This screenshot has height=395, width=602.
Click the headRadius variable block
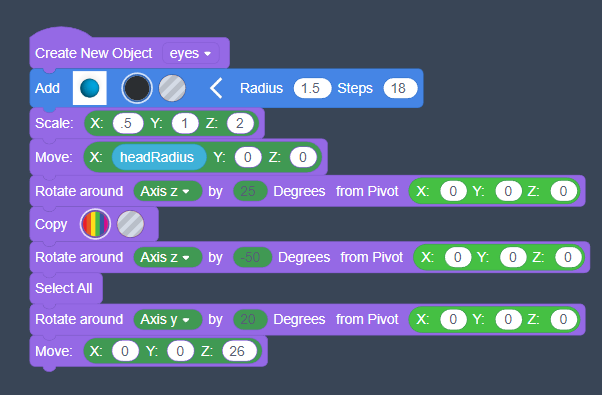pos(159,157)
